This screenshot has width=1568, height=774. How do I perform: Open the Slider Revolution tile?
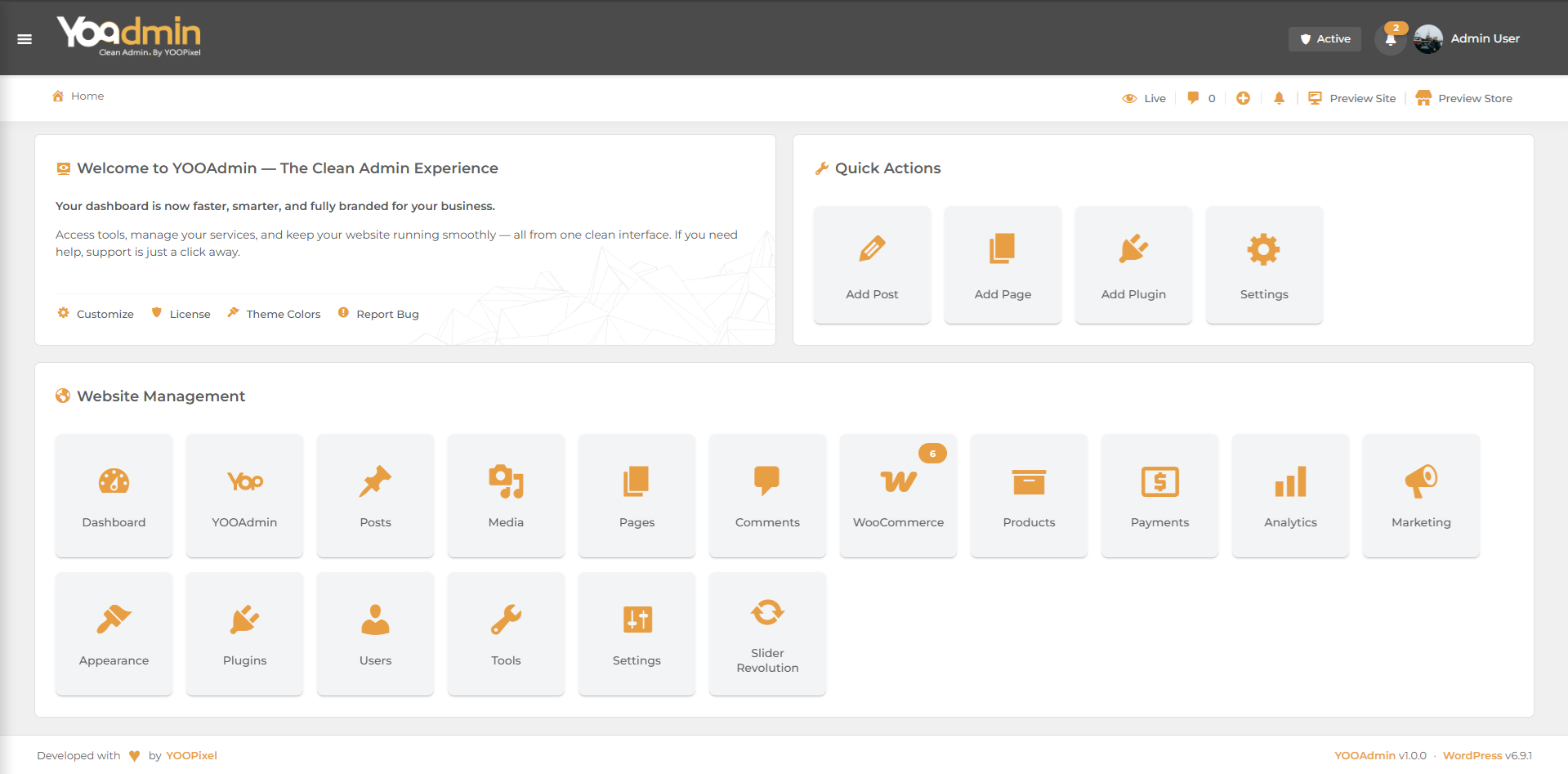pos(767,634)
